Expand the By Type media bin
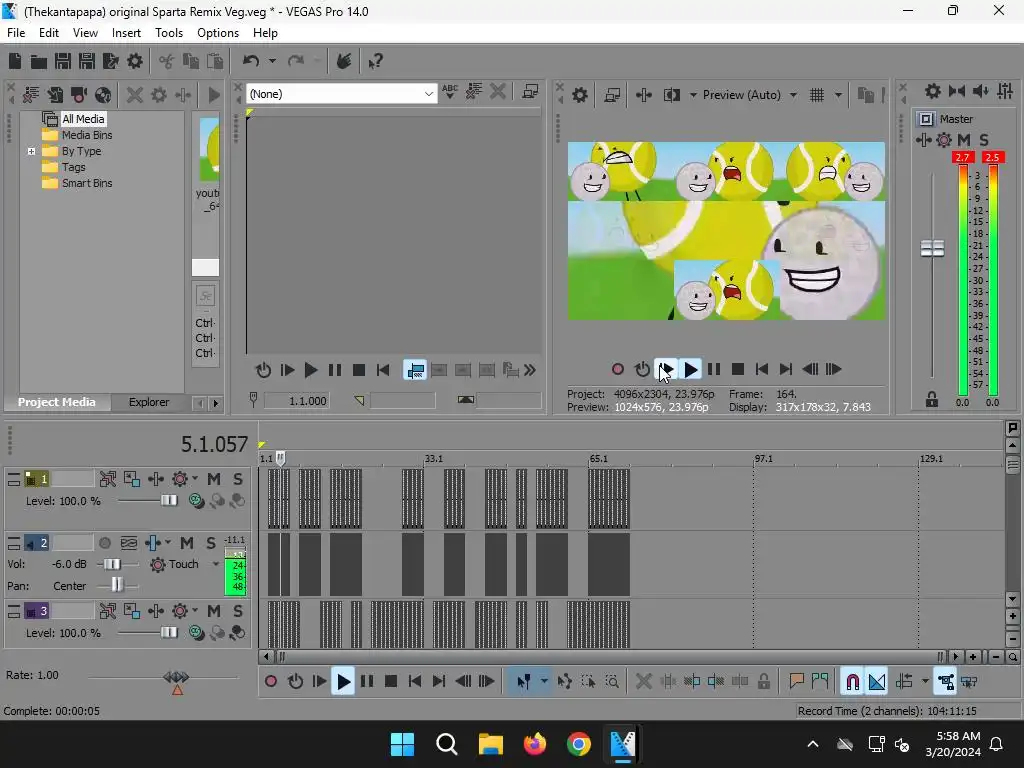 [x=31, y=152]
